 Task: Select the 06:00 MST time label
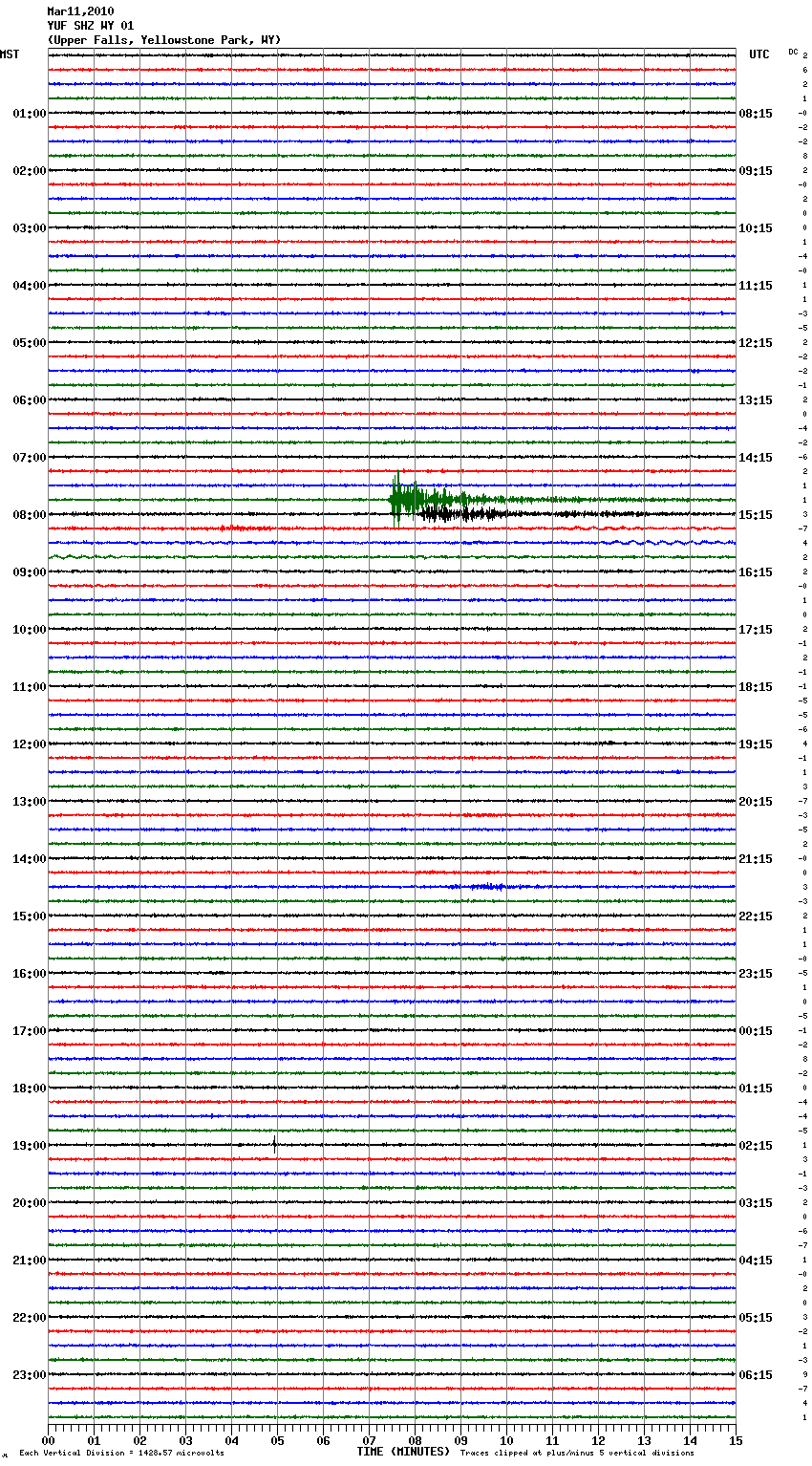pyautogui.click(x=30, y=400)
